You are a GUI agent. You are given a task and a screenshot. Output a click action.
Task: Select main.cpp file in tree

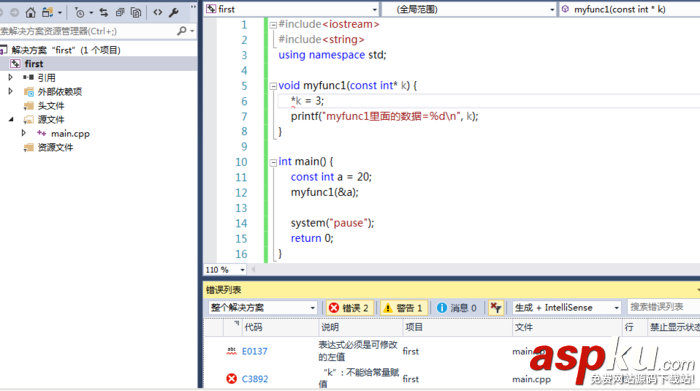click(x=70, y=133)
